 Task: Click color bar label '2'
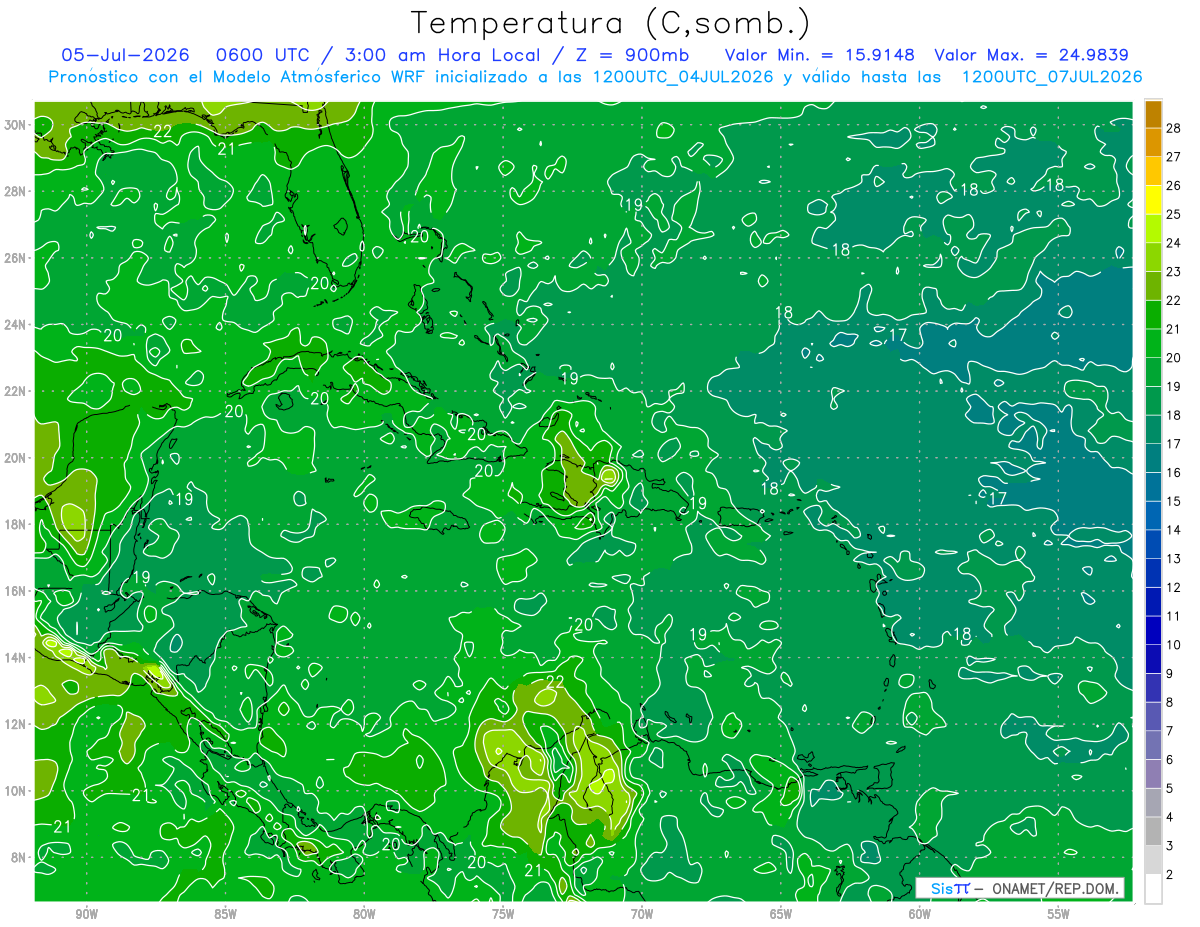[x=1171, y=875]
